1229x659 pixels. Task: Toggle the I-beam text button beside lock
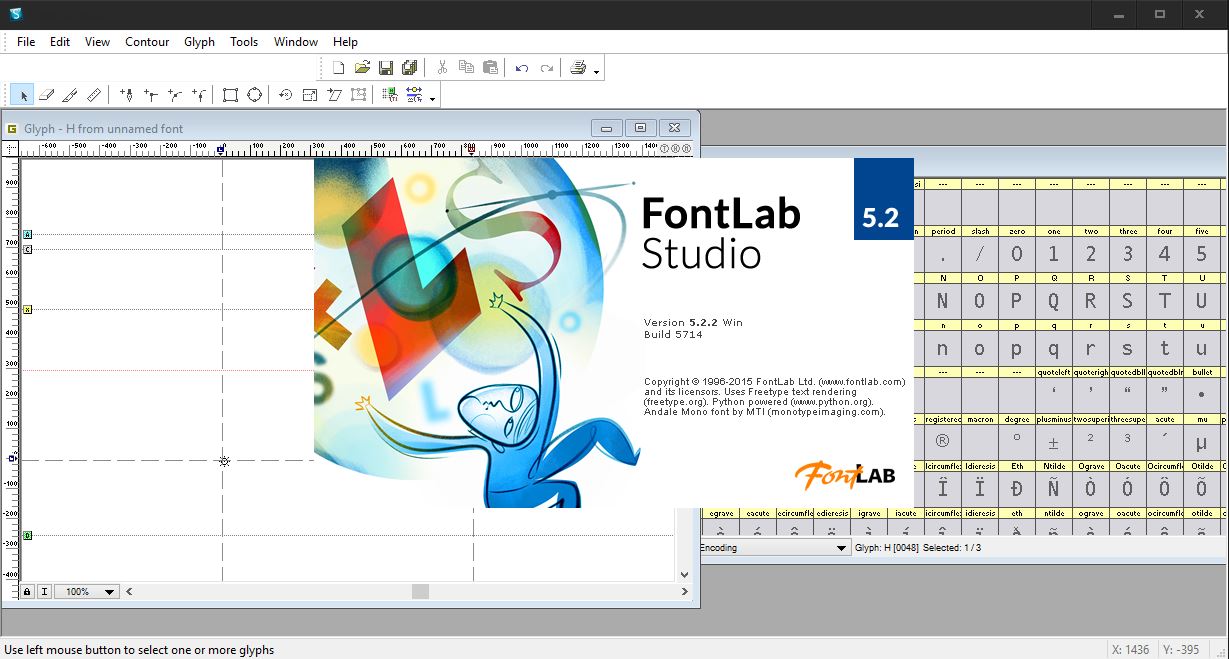(44, 592)
